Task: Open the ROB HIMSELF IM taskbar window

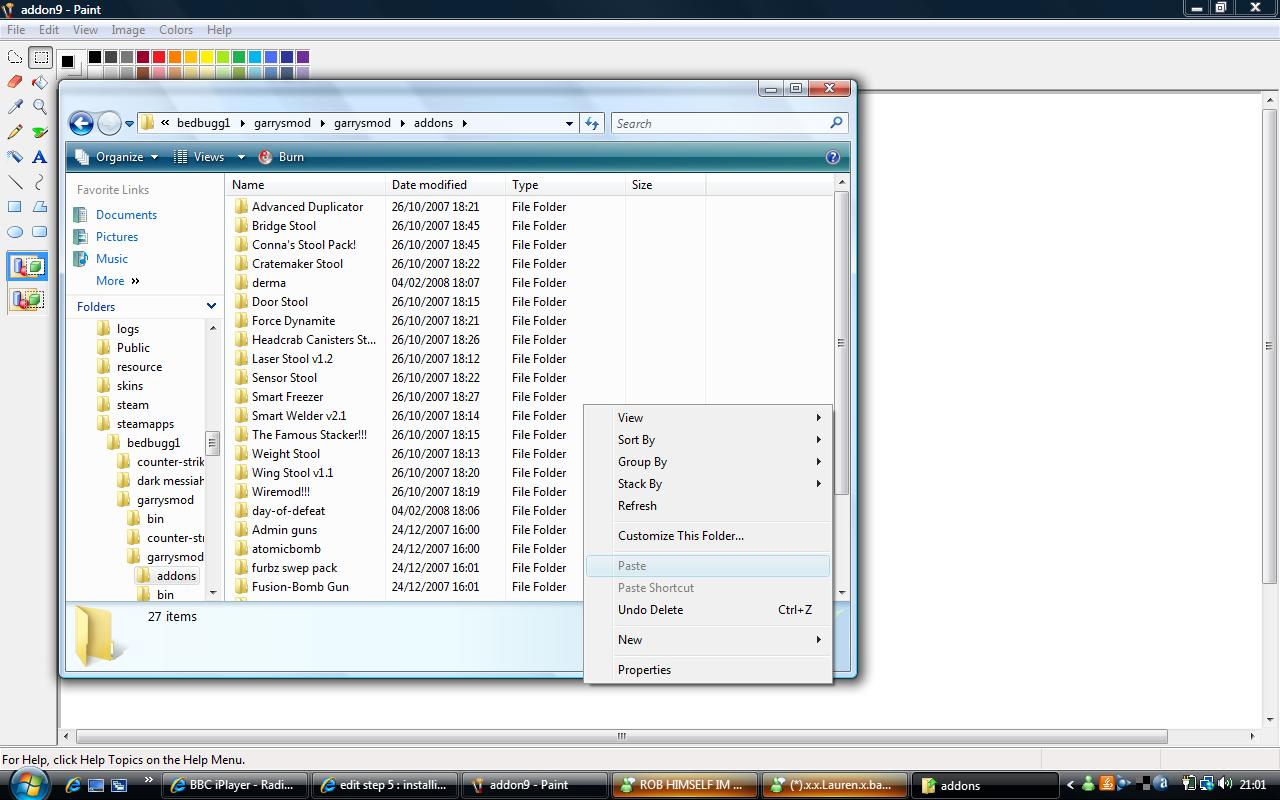Action: click(685, 785)
